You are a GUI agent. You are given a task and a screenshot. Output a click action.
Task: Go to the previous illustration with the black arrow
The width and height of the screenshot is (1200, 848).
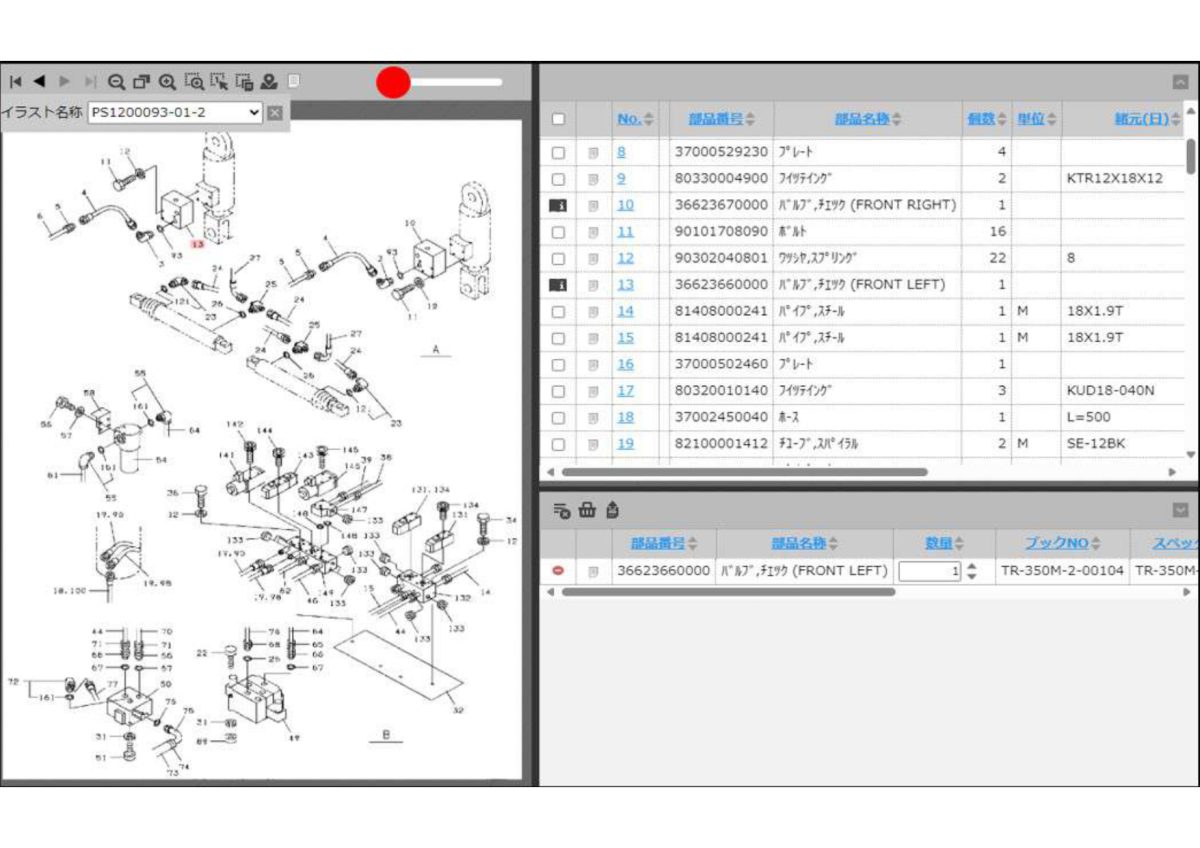coord(39,81)
